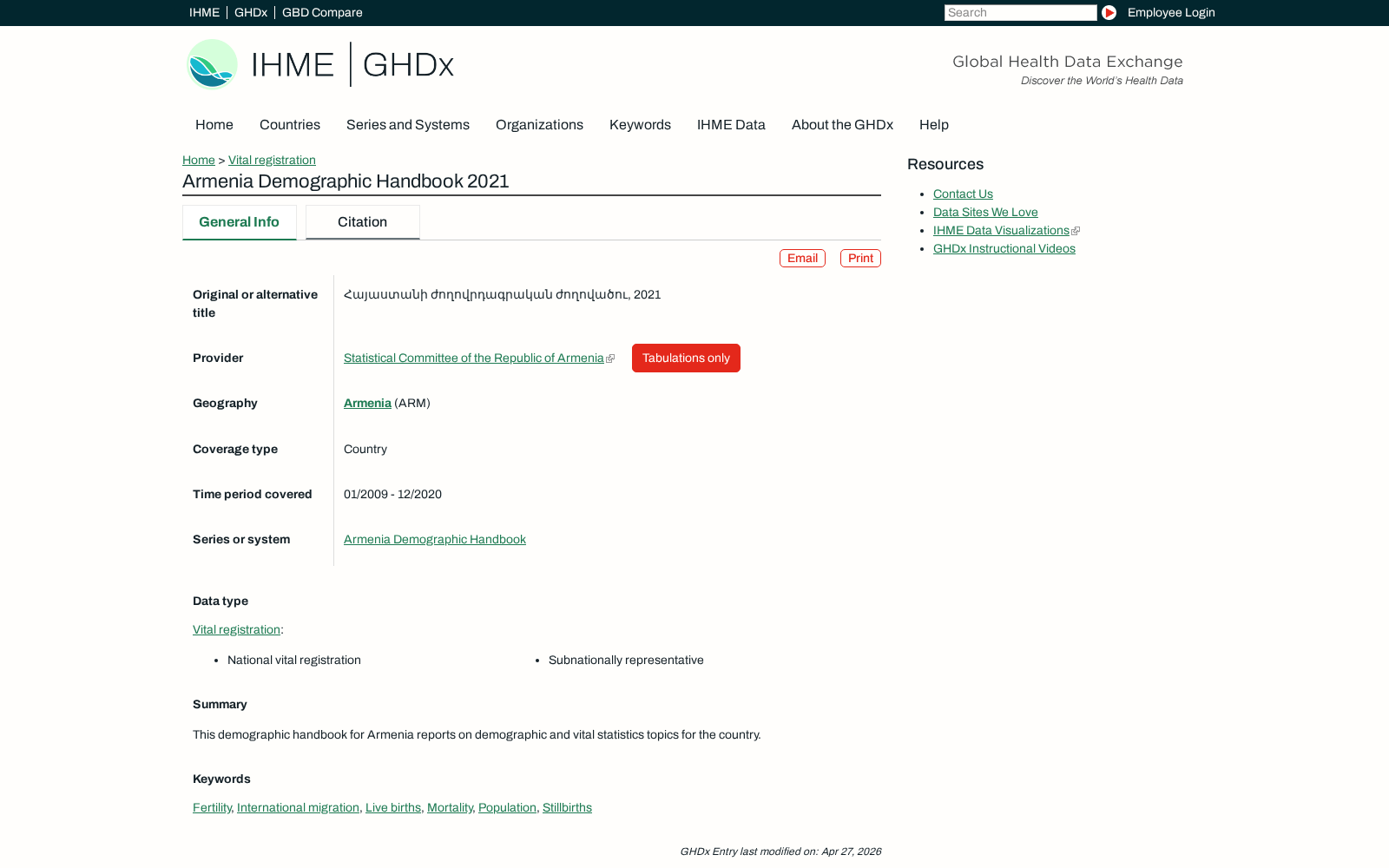Click the Fertility keyword link

click(212, 807)
